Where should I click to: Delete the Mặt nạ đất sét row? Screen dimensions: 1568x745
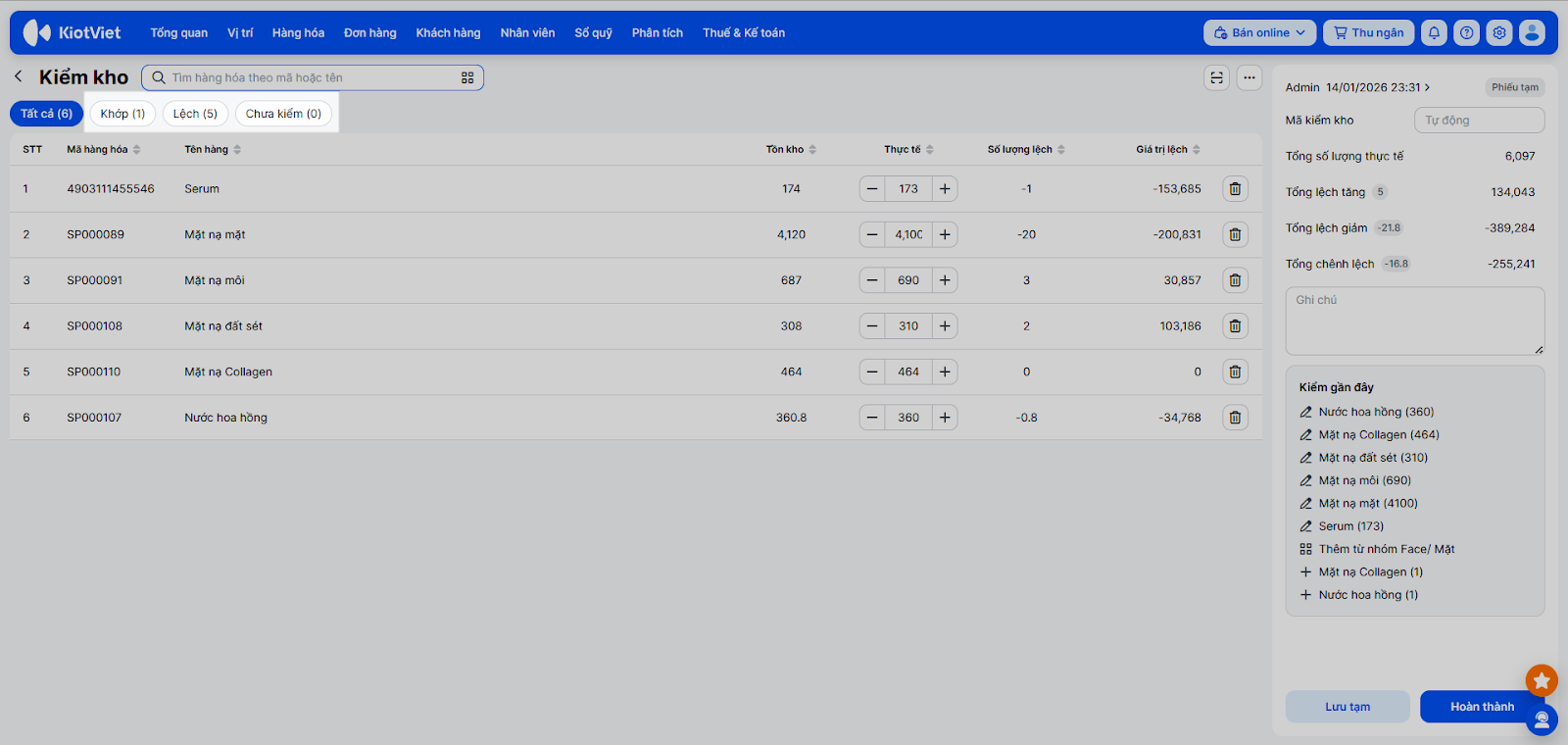tap(1235, 325)
